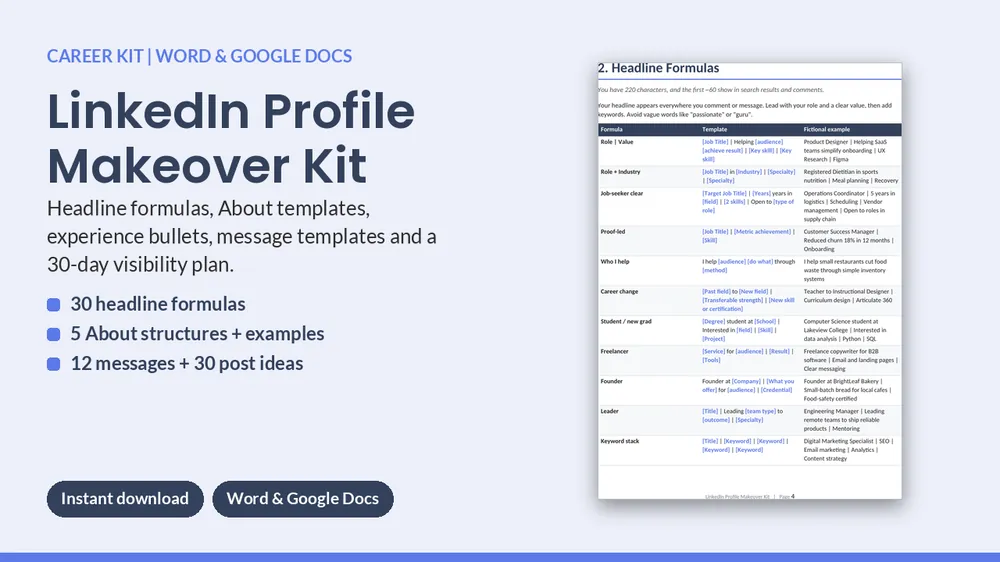Open the Headline Formulas document preview page

[749, 281]
